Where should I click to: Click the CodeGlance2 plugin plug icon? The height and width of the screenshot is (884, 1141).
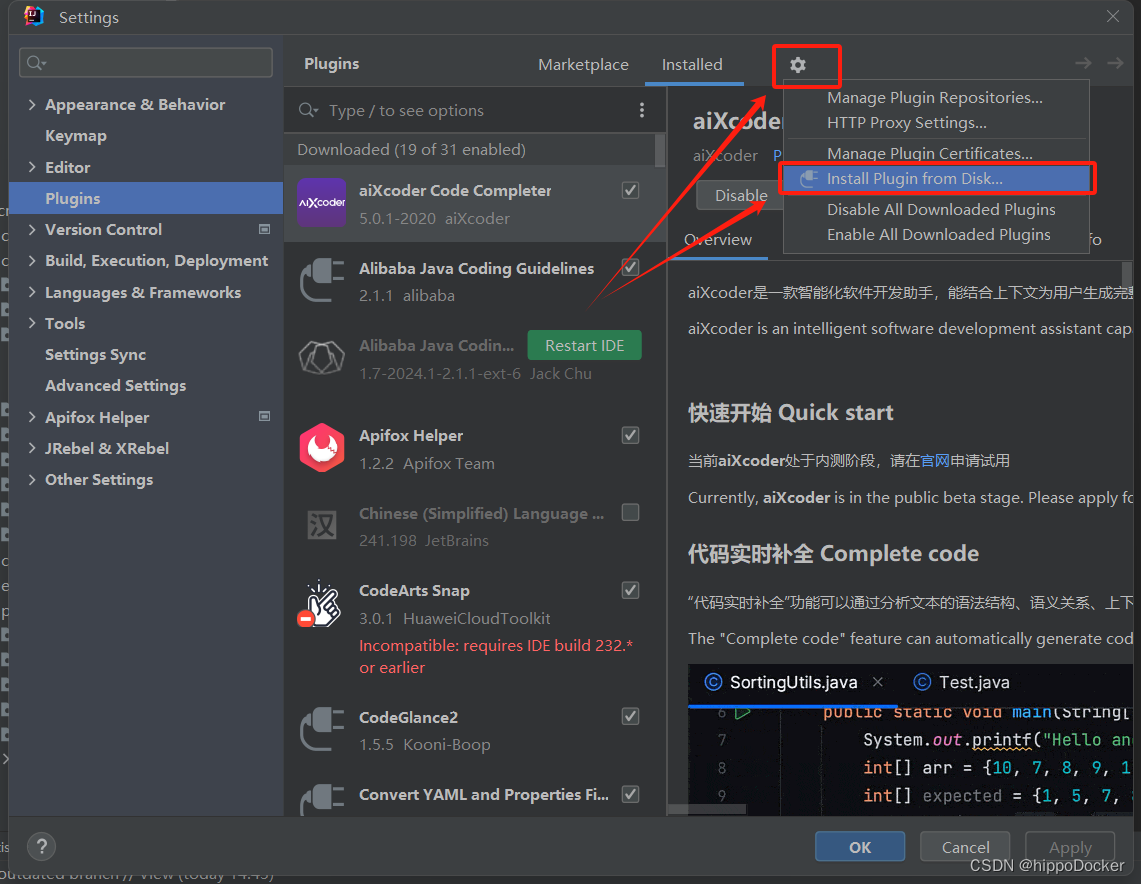coord(322,729)
